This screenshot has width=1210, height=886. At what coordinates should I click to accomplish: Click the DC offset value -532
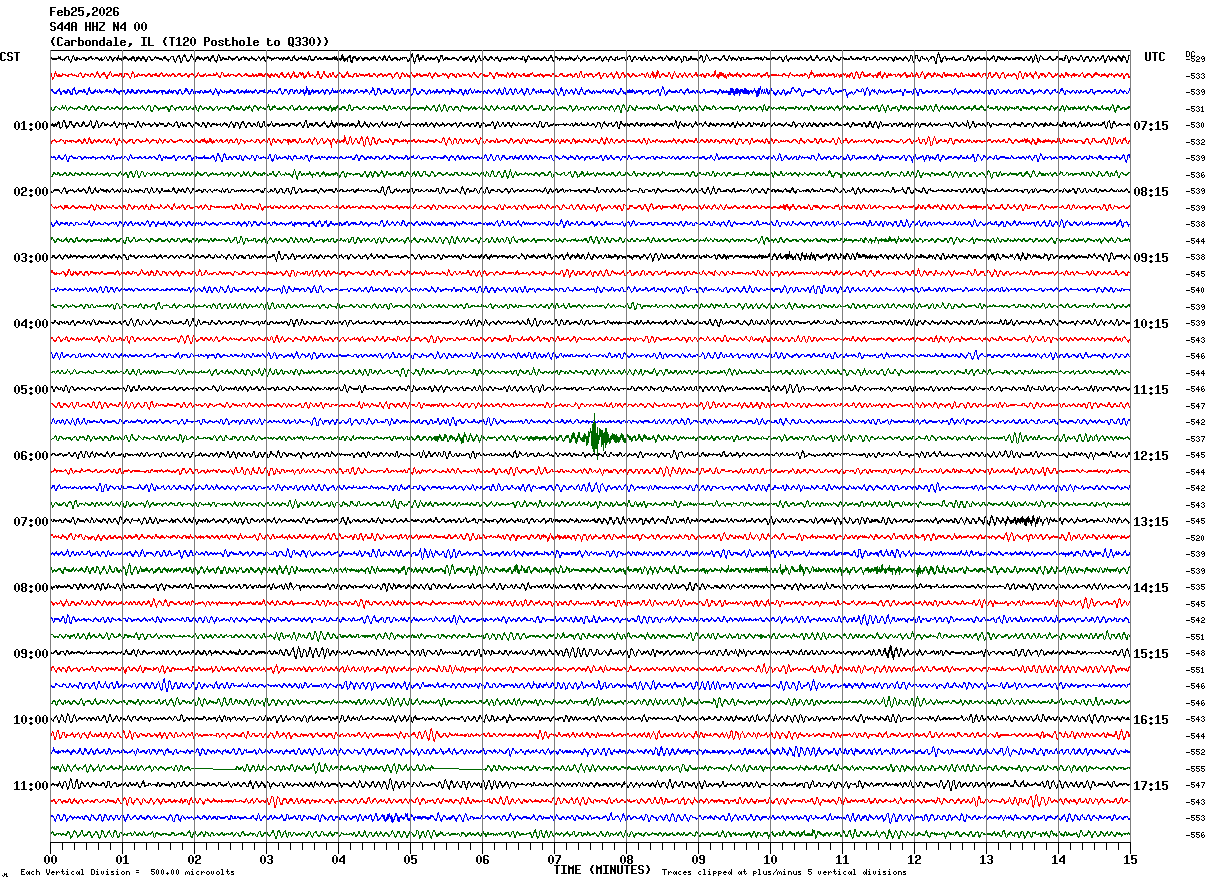(x=1195, y=142)
